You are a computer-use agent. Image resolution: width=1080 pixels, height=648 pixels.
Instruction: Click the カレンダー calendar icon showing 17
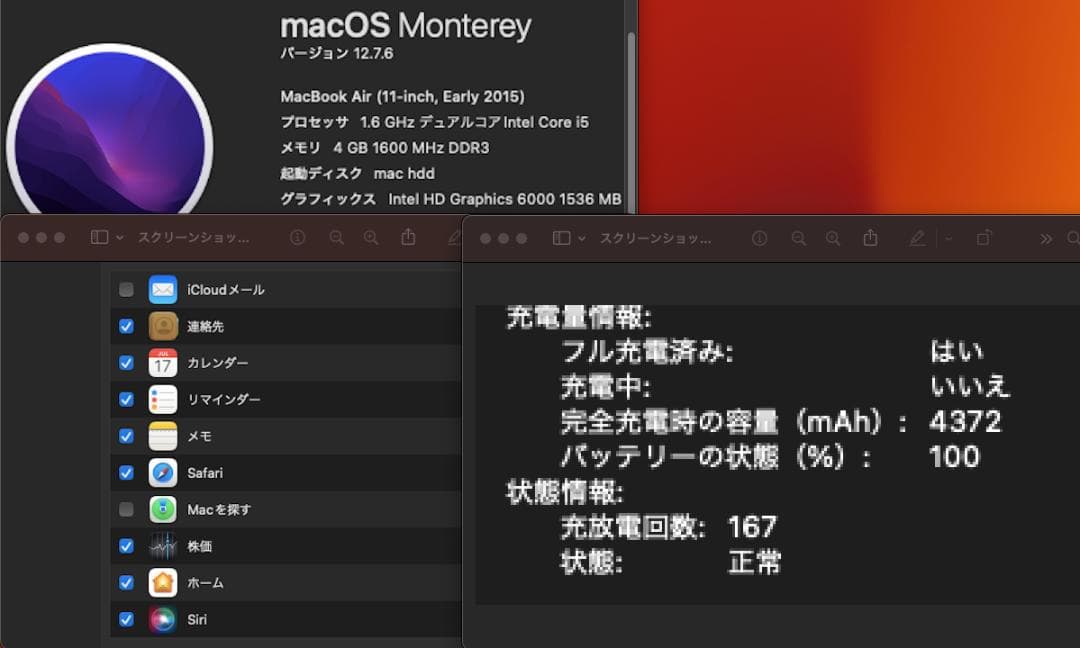(x=162, y=362)
